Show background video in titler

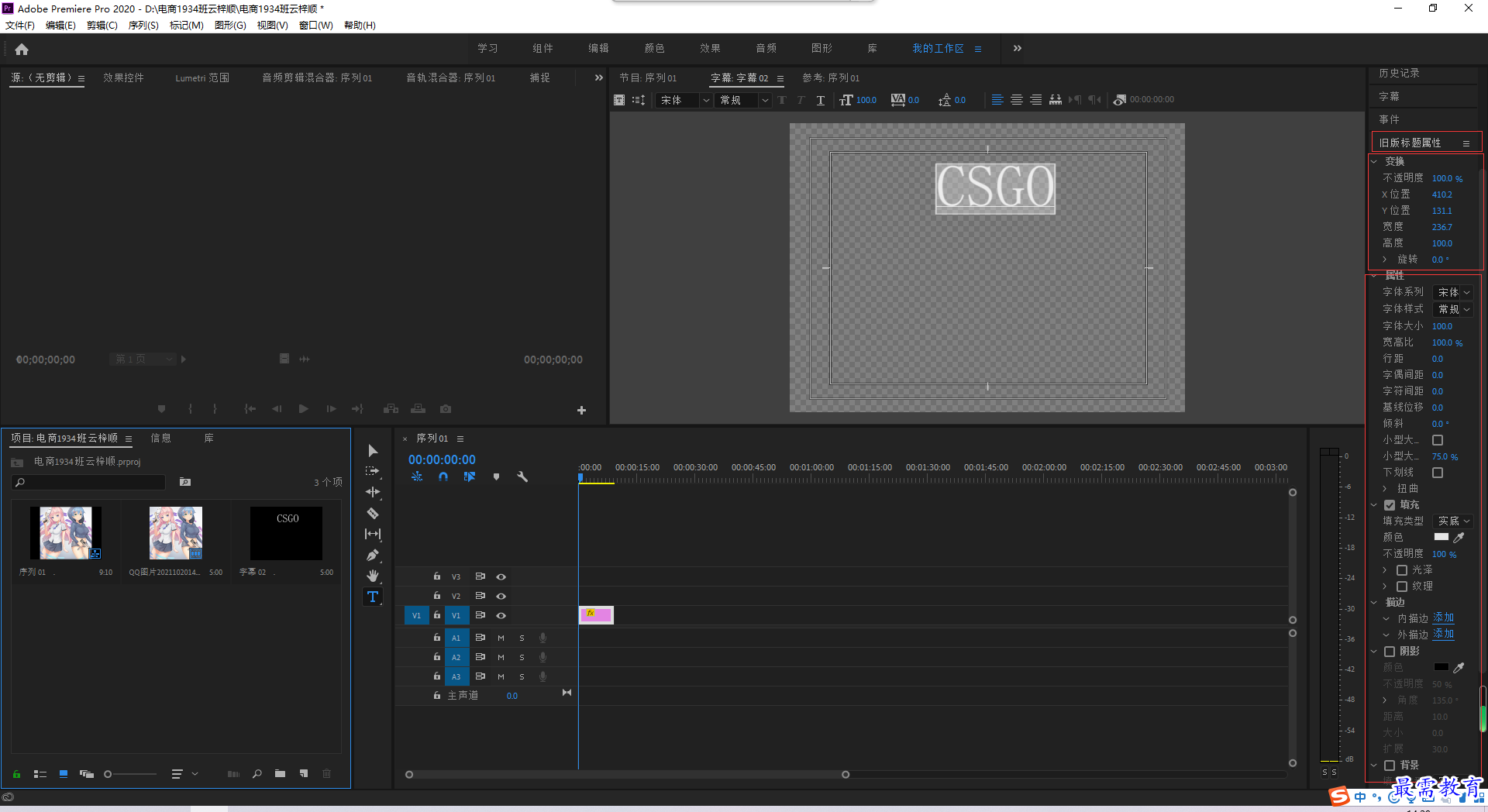(1120, 100)
